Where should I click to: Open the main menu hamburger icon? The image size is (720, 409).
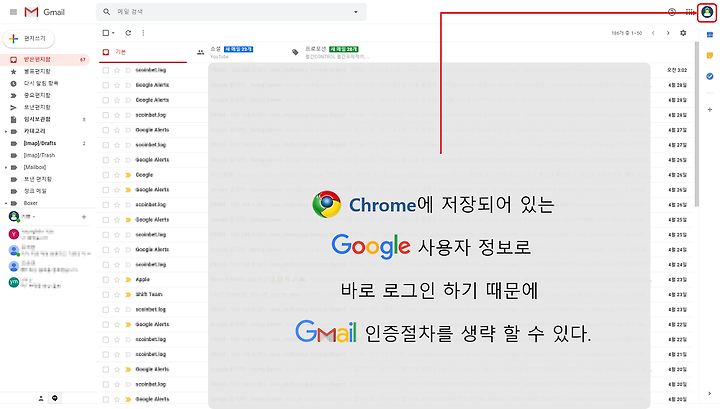[x=13, y=12]
